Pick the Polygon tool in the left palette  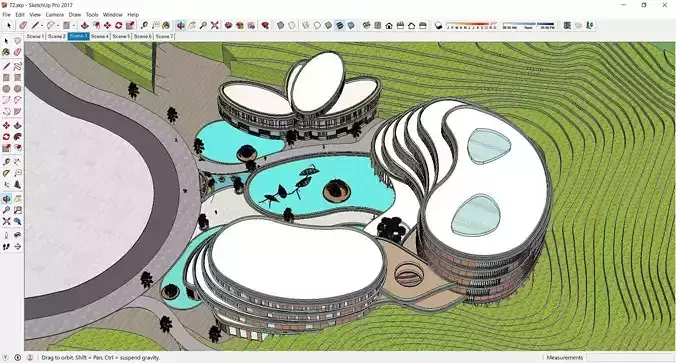coord(17,88)
